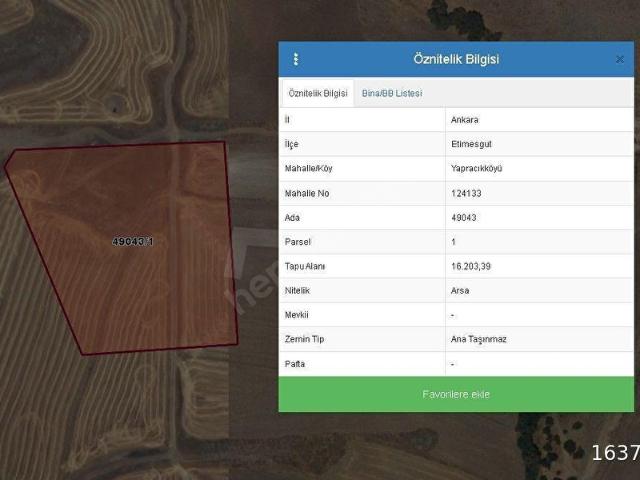Viewport: 640px width, 480px height.
Task: Click the Yapracıkköyü neighborhood value
Action: coord(477,168)
